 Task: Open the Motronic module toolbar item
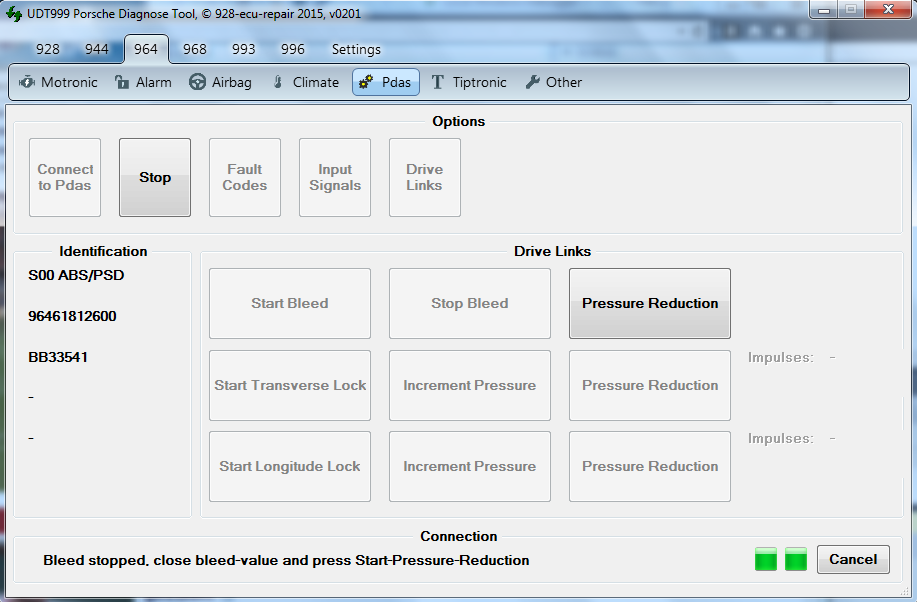click(58, 82)
